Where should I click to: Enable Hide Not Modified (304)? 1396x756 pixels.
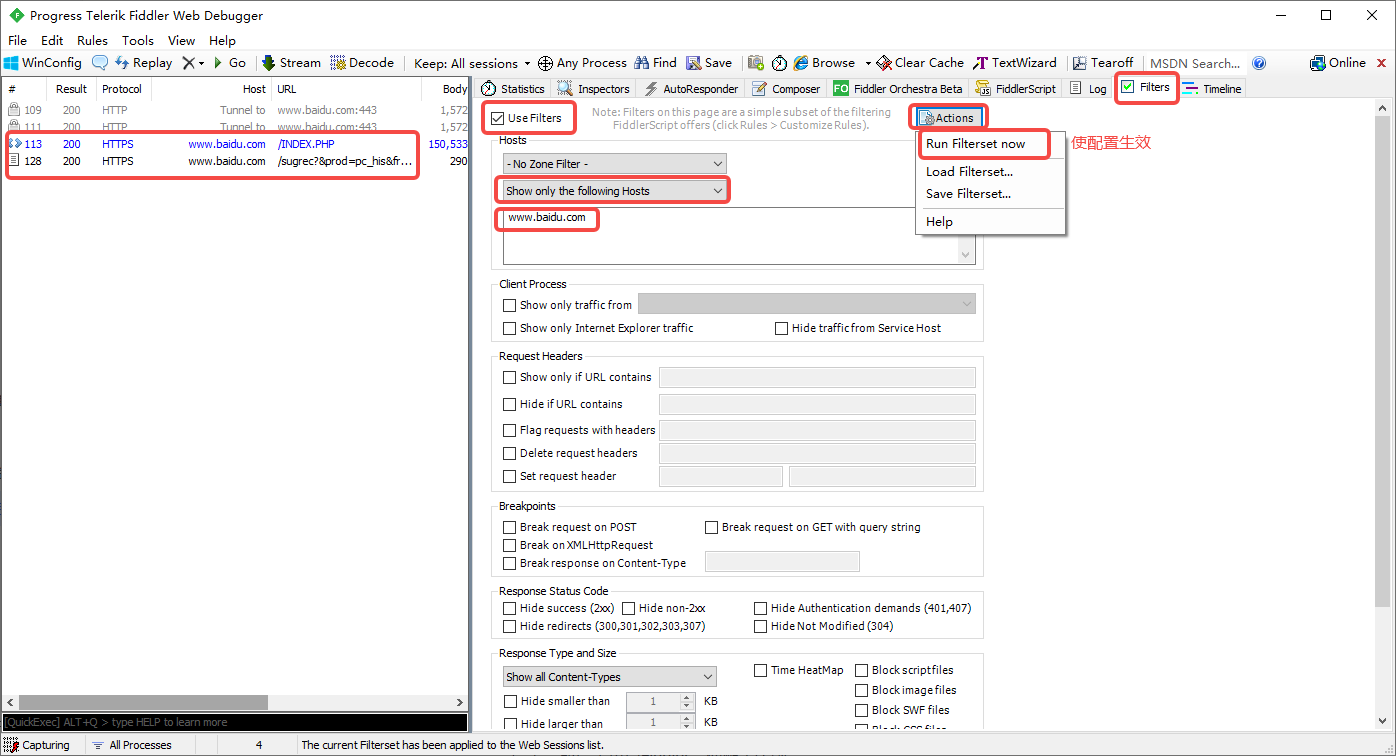(761, 627)
